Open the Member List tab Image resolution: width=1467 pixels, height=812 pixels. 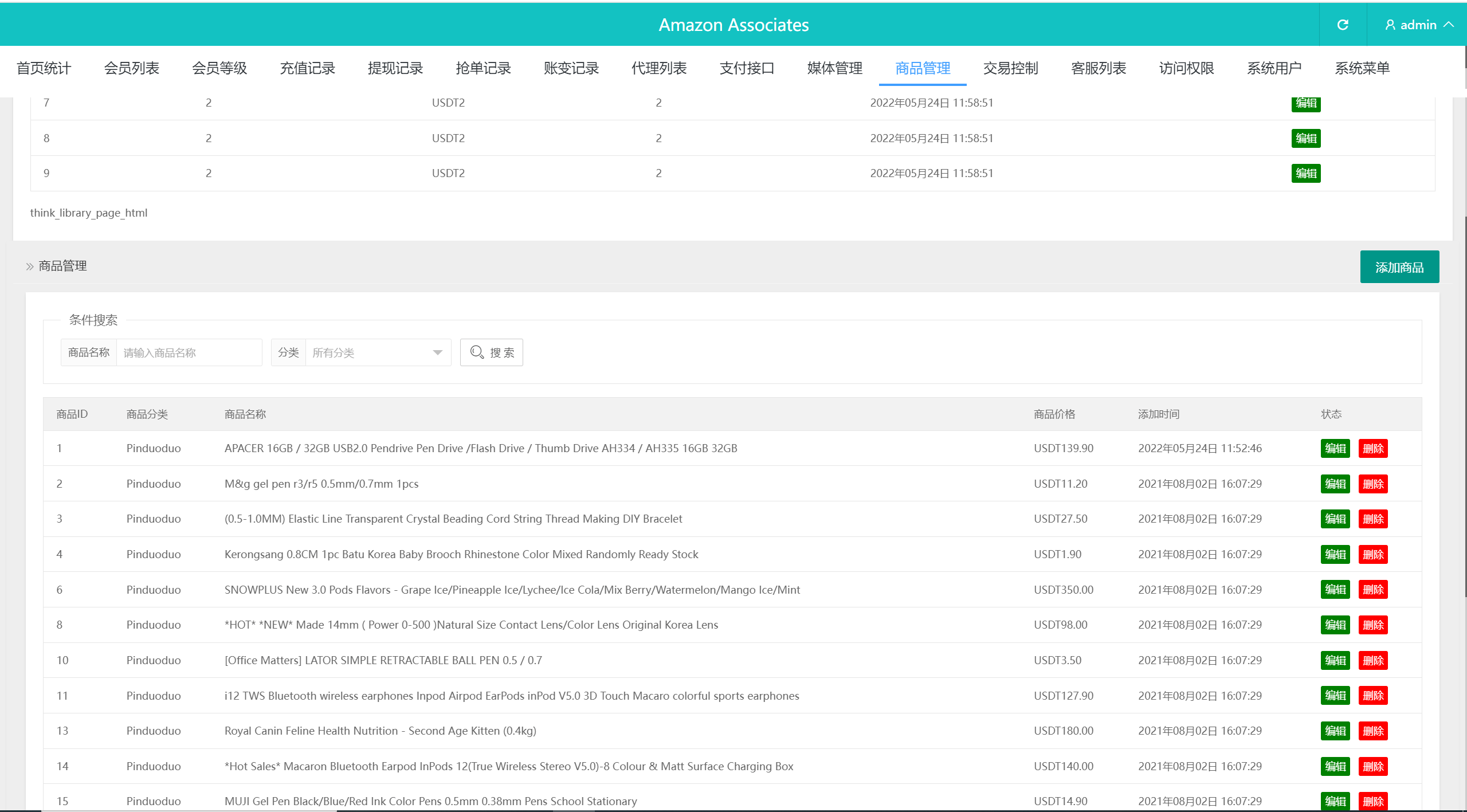(131, 68)
